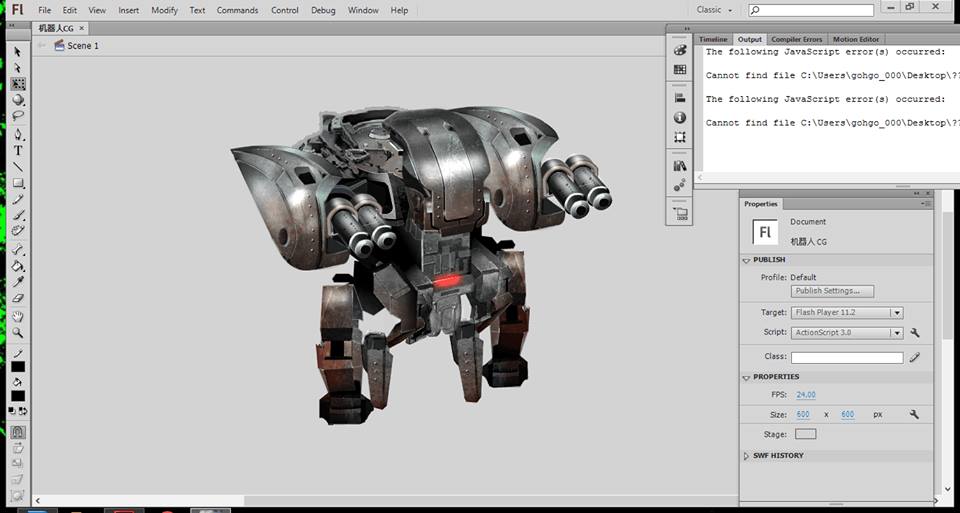Open the Motion Presets panel icon
This screenshot has height=513, width=960.
[680, 185]
